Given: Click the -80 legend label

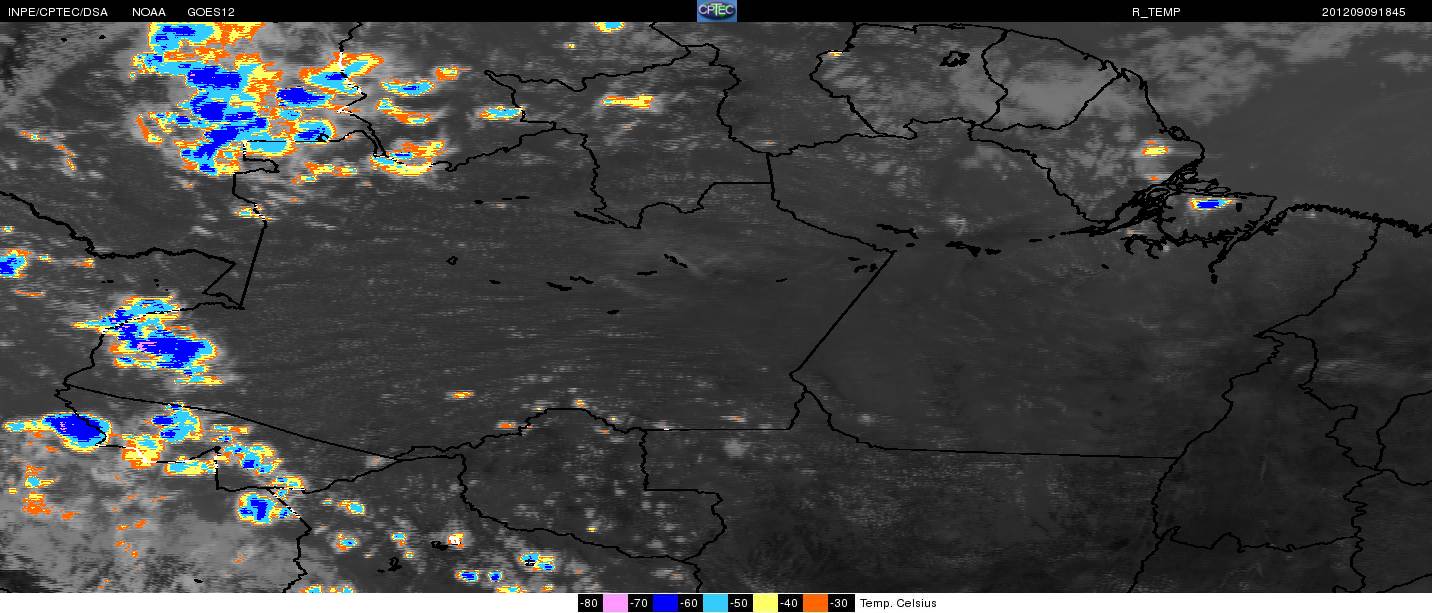Looking at the screenshot, I should (590, 603).
